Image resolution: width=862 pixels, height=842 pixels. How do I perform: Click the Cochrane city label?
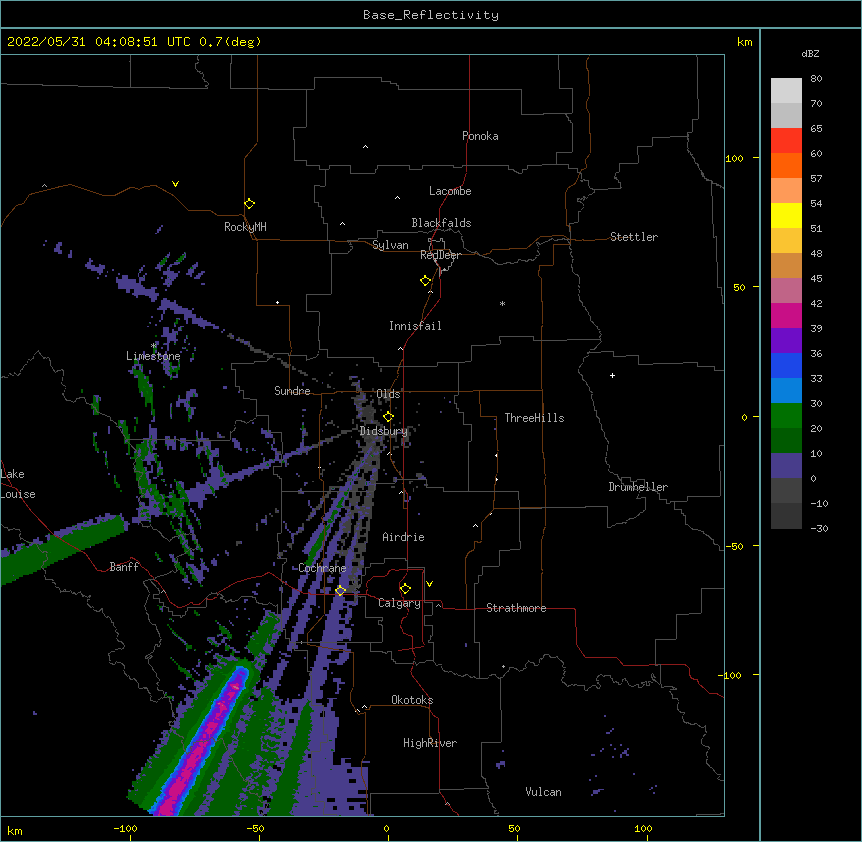pyautogui.click(x=322, y=568)
